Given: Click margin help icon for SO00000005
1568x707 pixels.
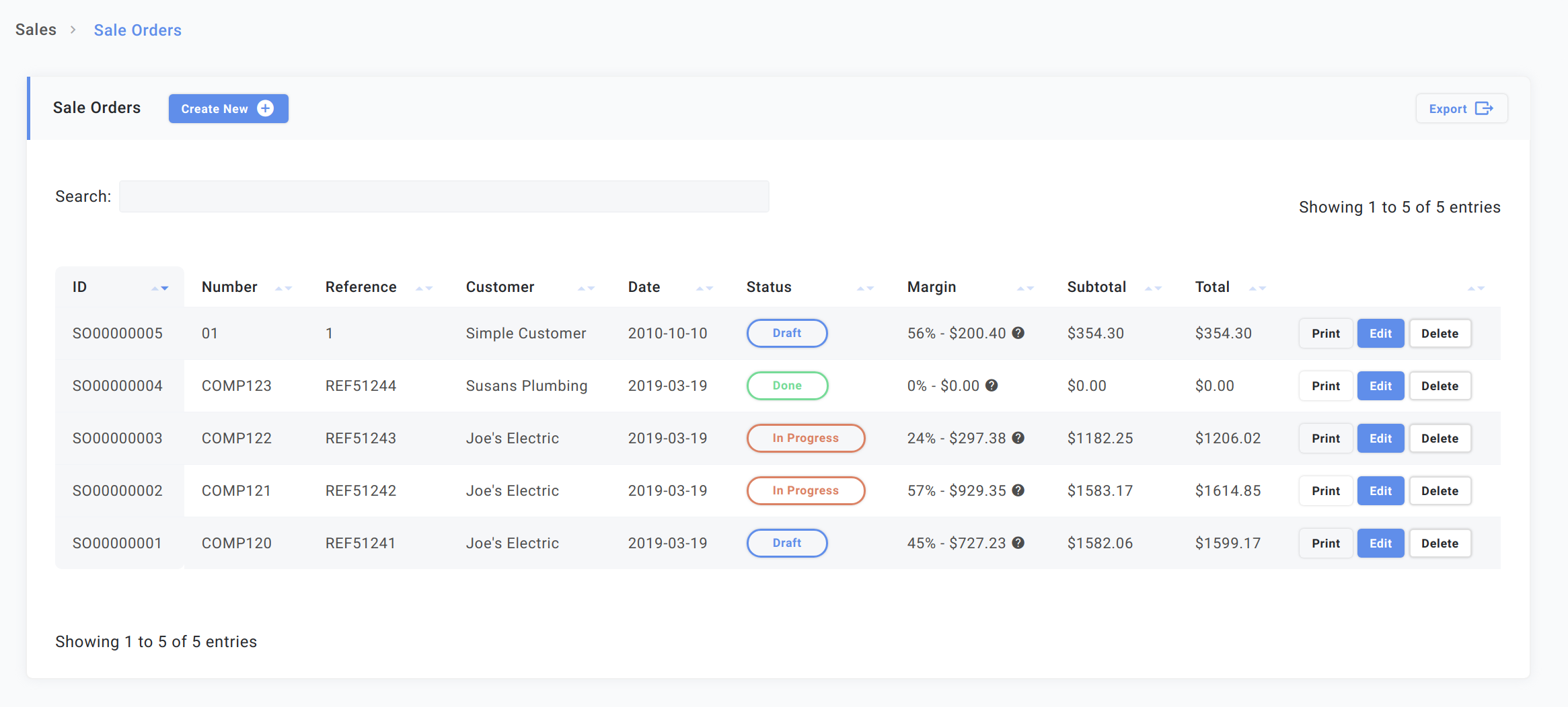Looking at the screenshot, I should click(x=1018, y=333).
